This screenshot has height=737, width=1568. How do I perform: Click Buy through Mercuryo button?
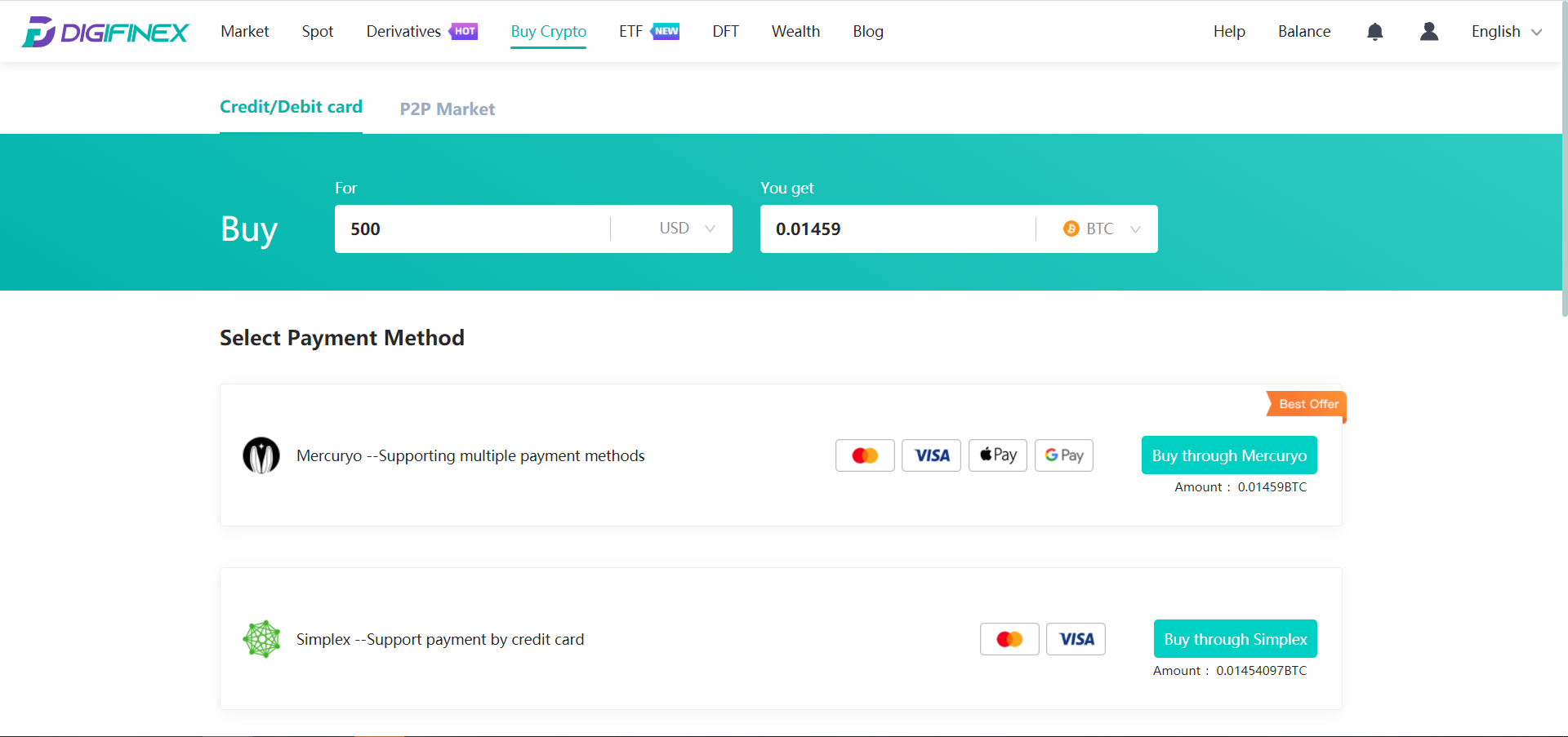pos(1229,455)
